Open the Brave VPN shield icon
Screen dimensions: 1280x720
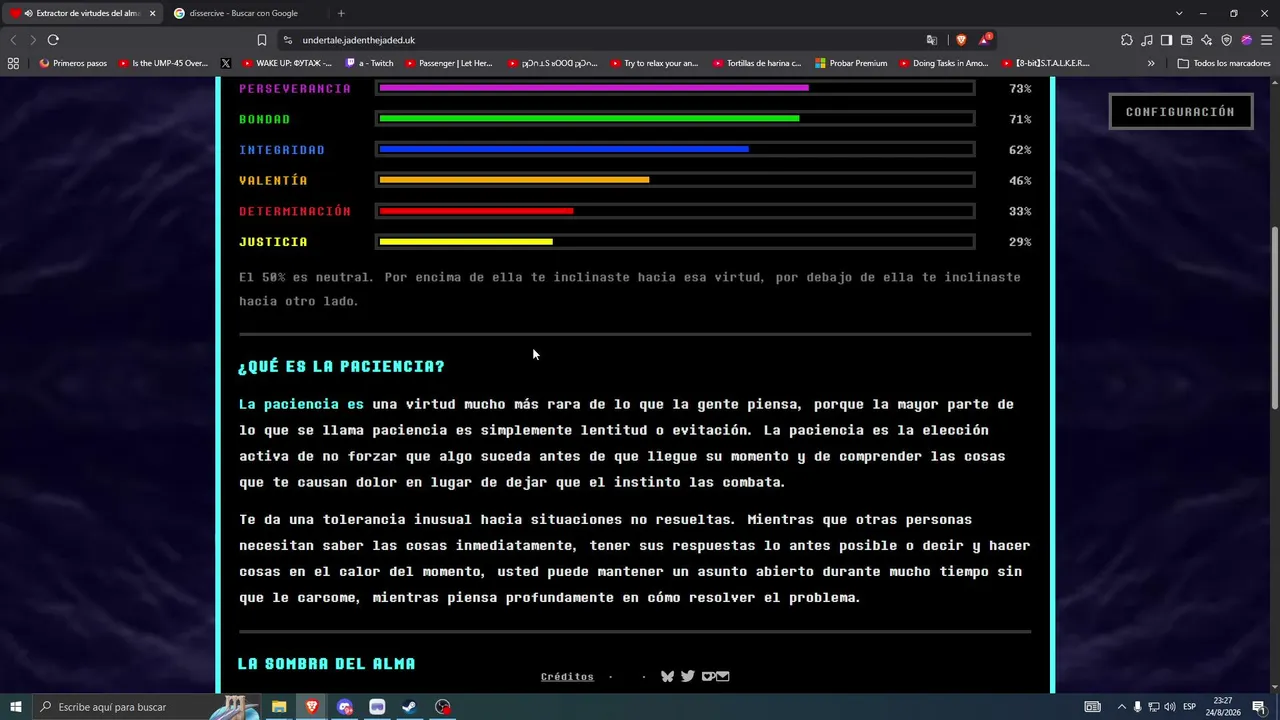point(1227,40)
